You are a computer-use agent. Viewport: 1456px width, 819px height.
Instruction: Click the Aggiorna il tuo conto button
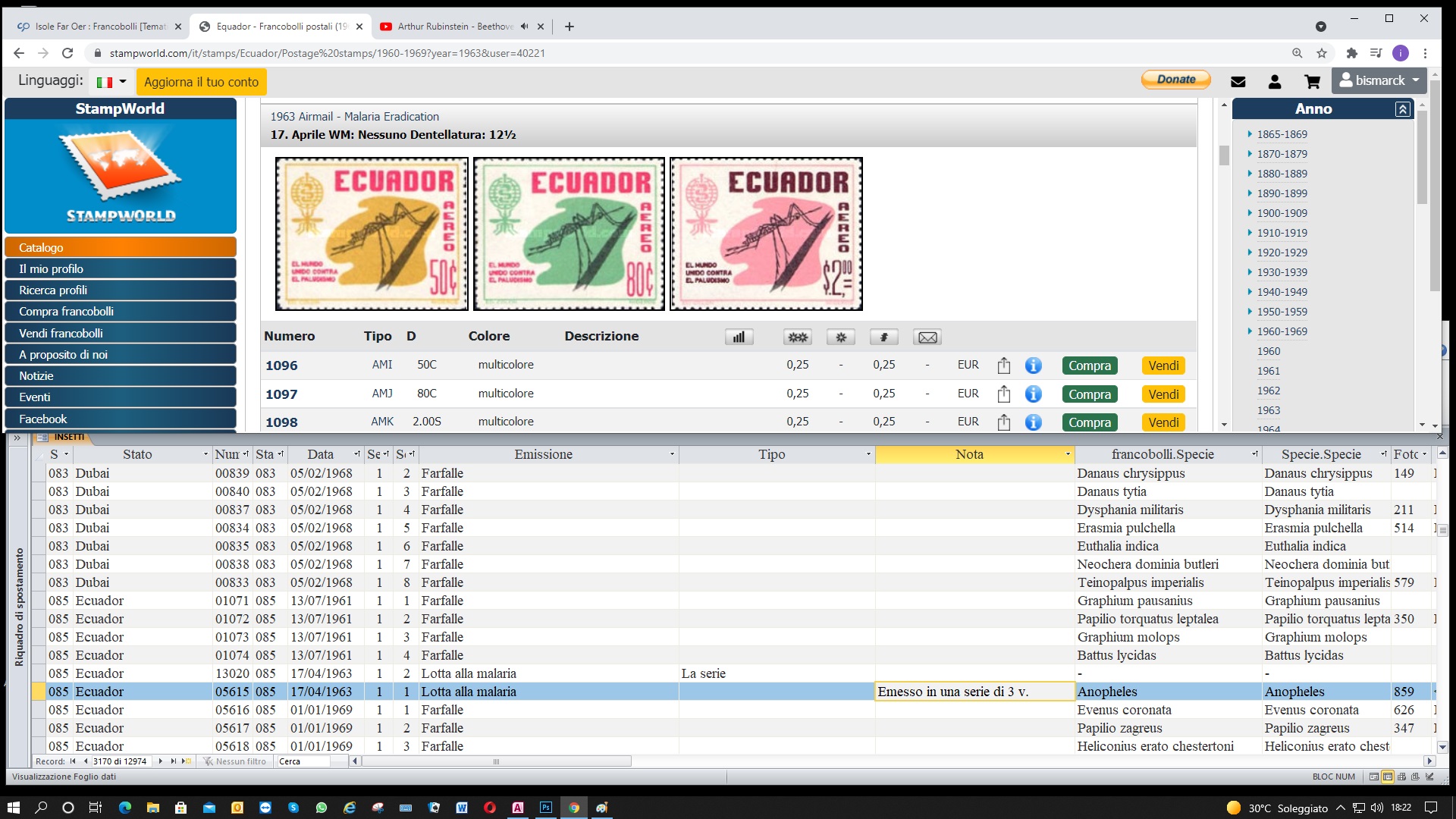tap(201, 82)
